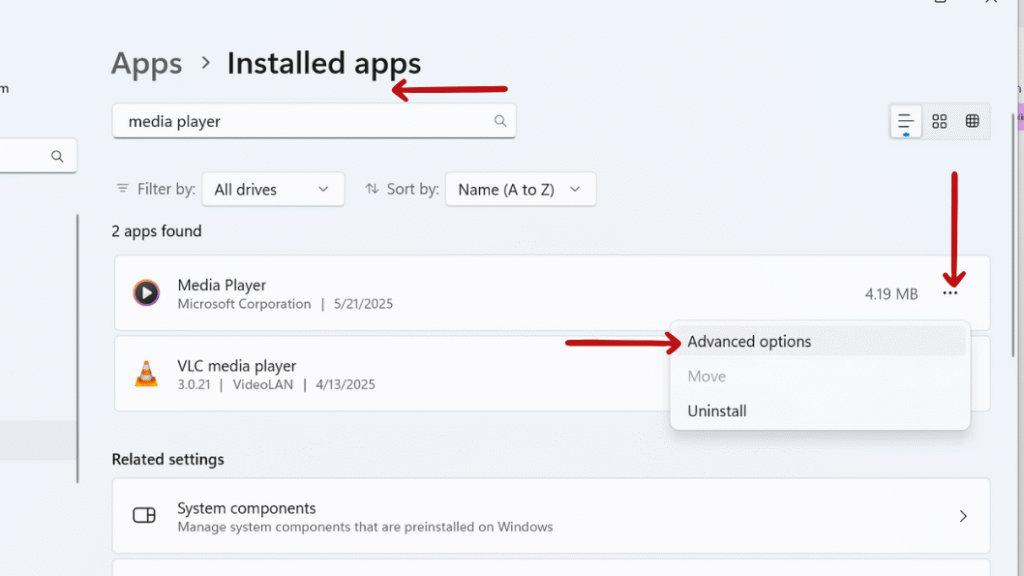This screenshot has height=576, width=1024.
Task: Click the VLC media player cone icon
Action: tap(146, 374)
